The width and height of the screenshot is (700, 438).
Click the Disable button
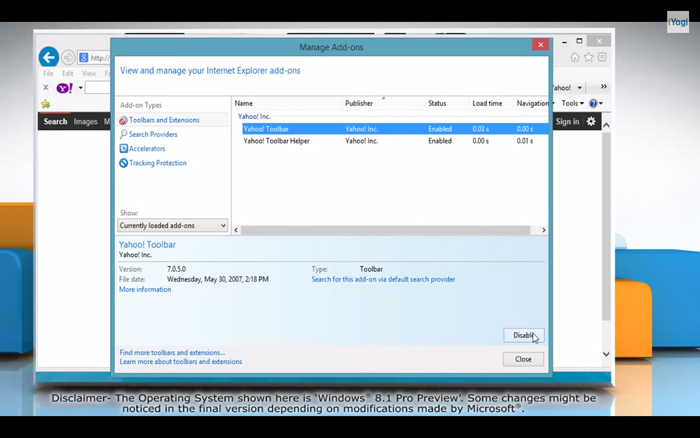(523, 335)
